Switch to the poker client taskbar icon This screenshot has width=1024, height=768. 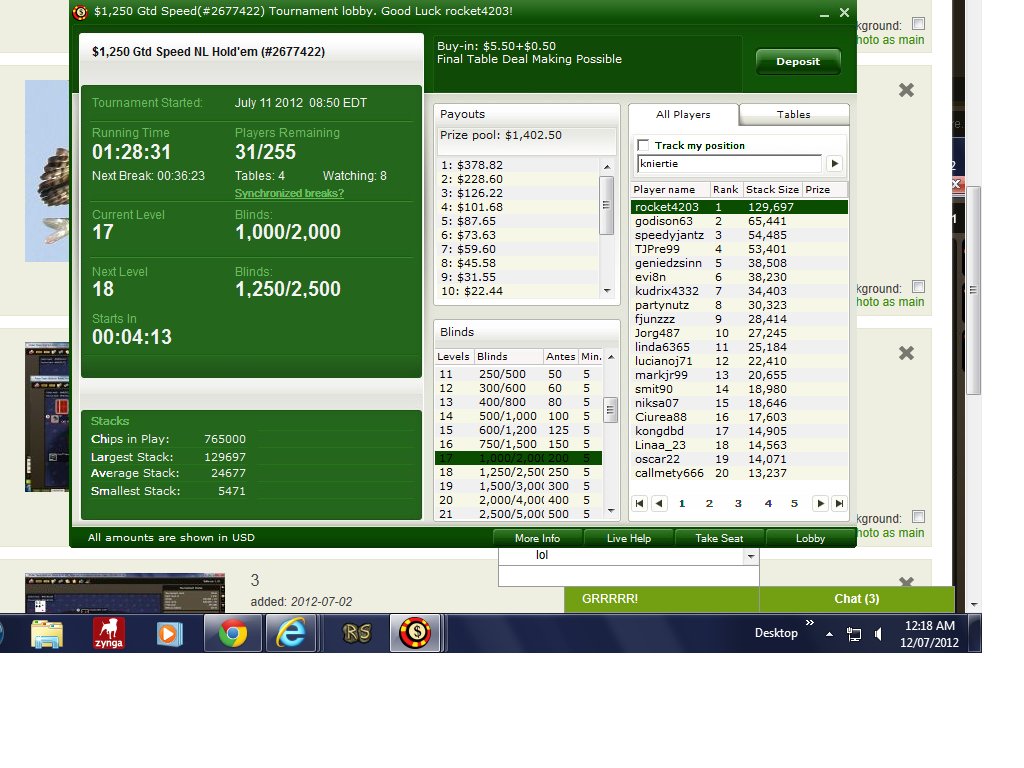415,633
